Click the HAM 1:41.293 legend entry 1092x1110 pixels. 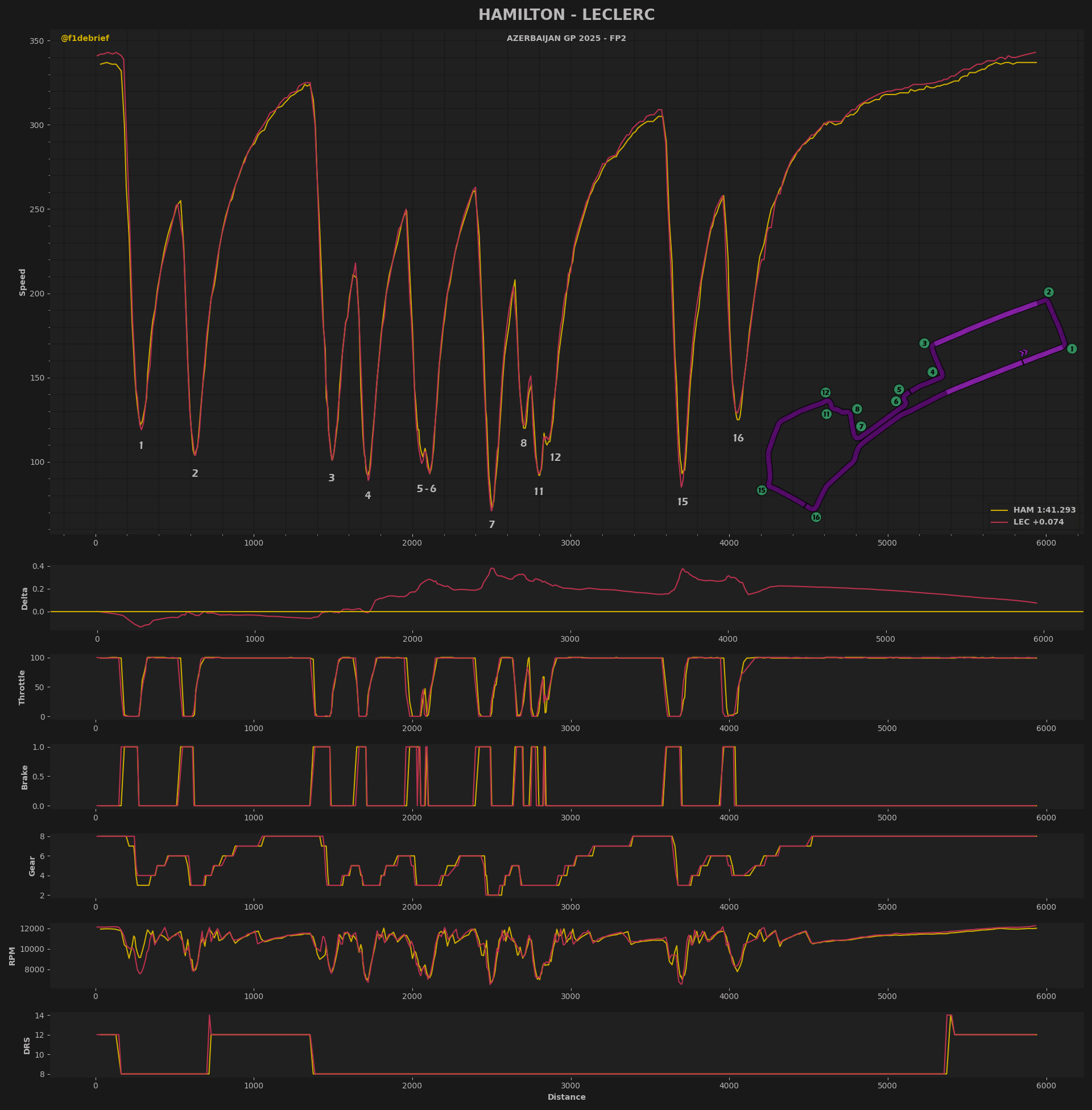(1044, 510)
